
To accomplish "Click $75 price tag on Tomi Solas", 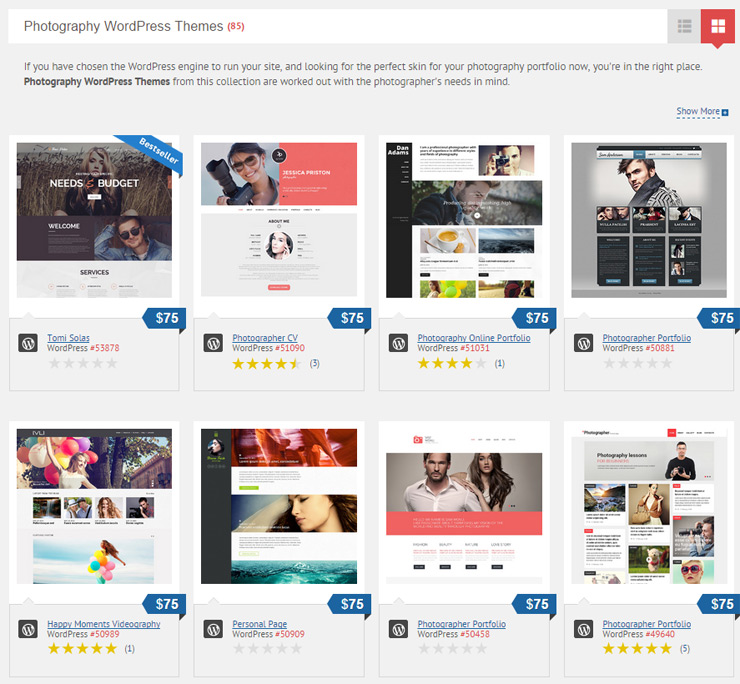I will pos(165,318).
